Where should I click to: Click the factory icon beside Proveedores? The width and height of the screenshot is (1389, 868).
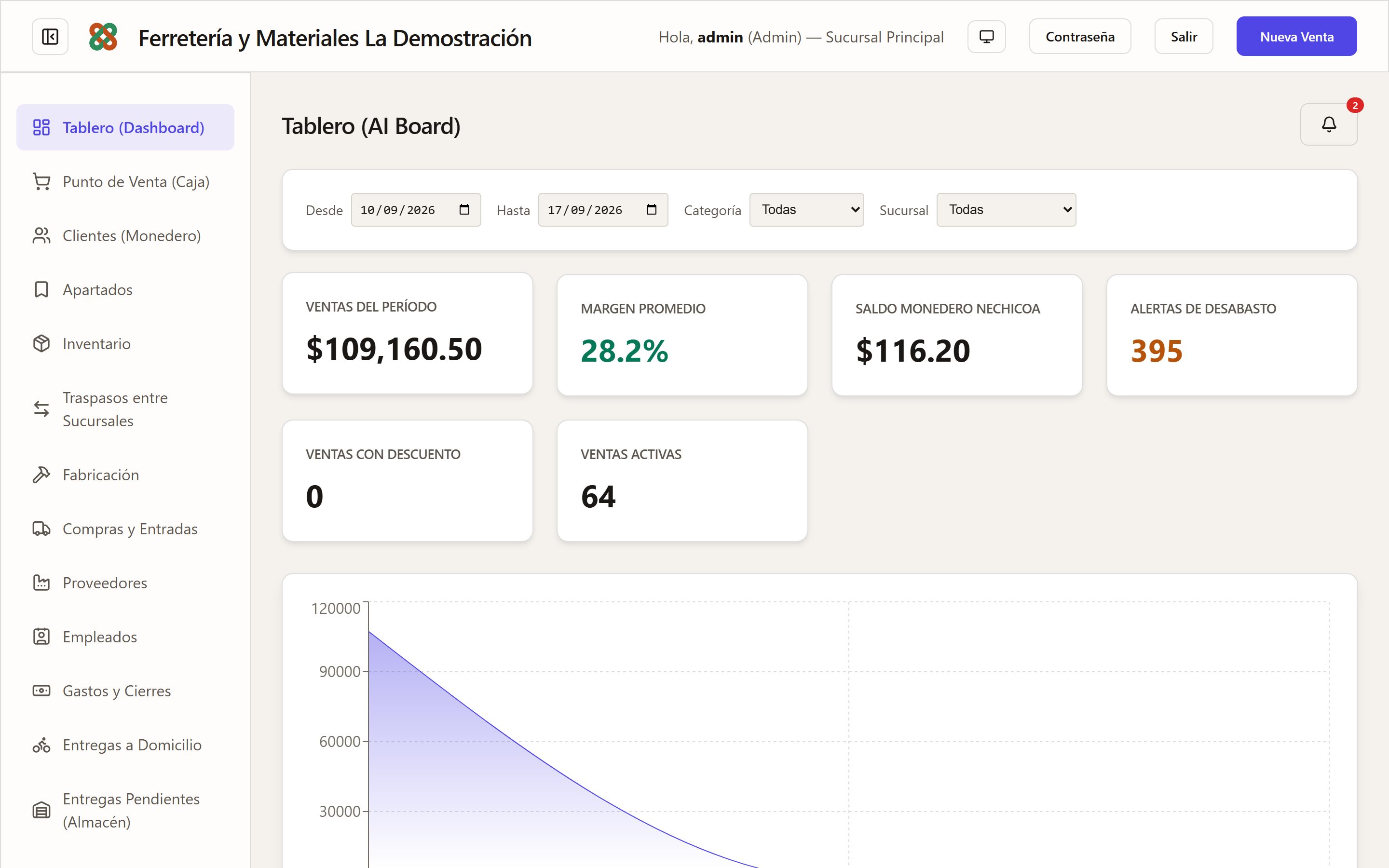pyautogui.click(x=41, y=583)
